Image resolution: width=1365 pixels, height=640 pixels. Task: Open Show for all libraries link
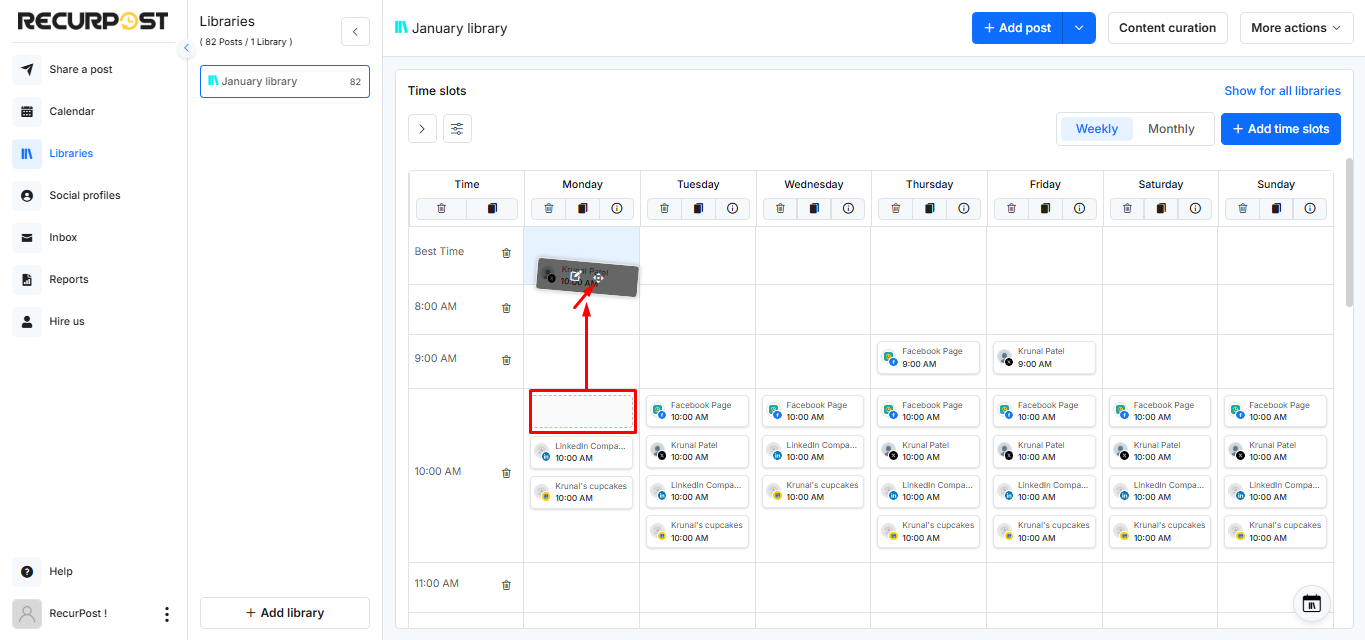(1282, 90)
